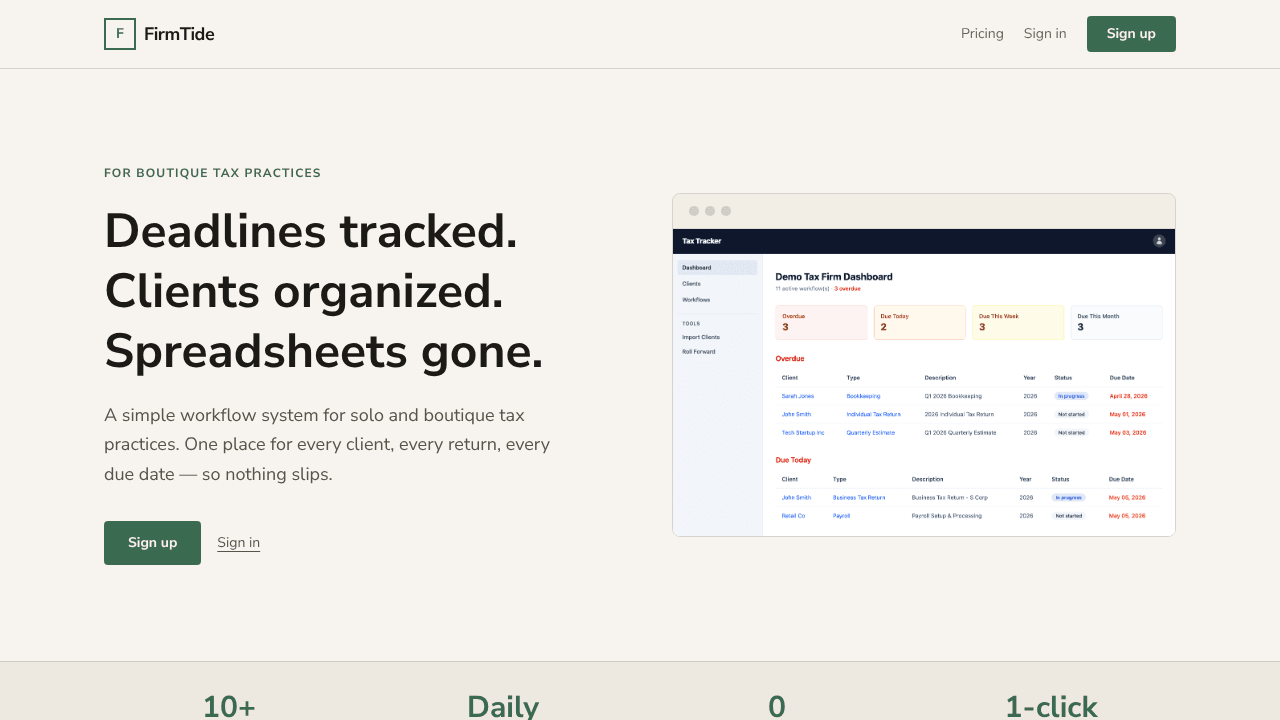
Task: Click the FirmTide F logo icon
Action: [120, 34]
